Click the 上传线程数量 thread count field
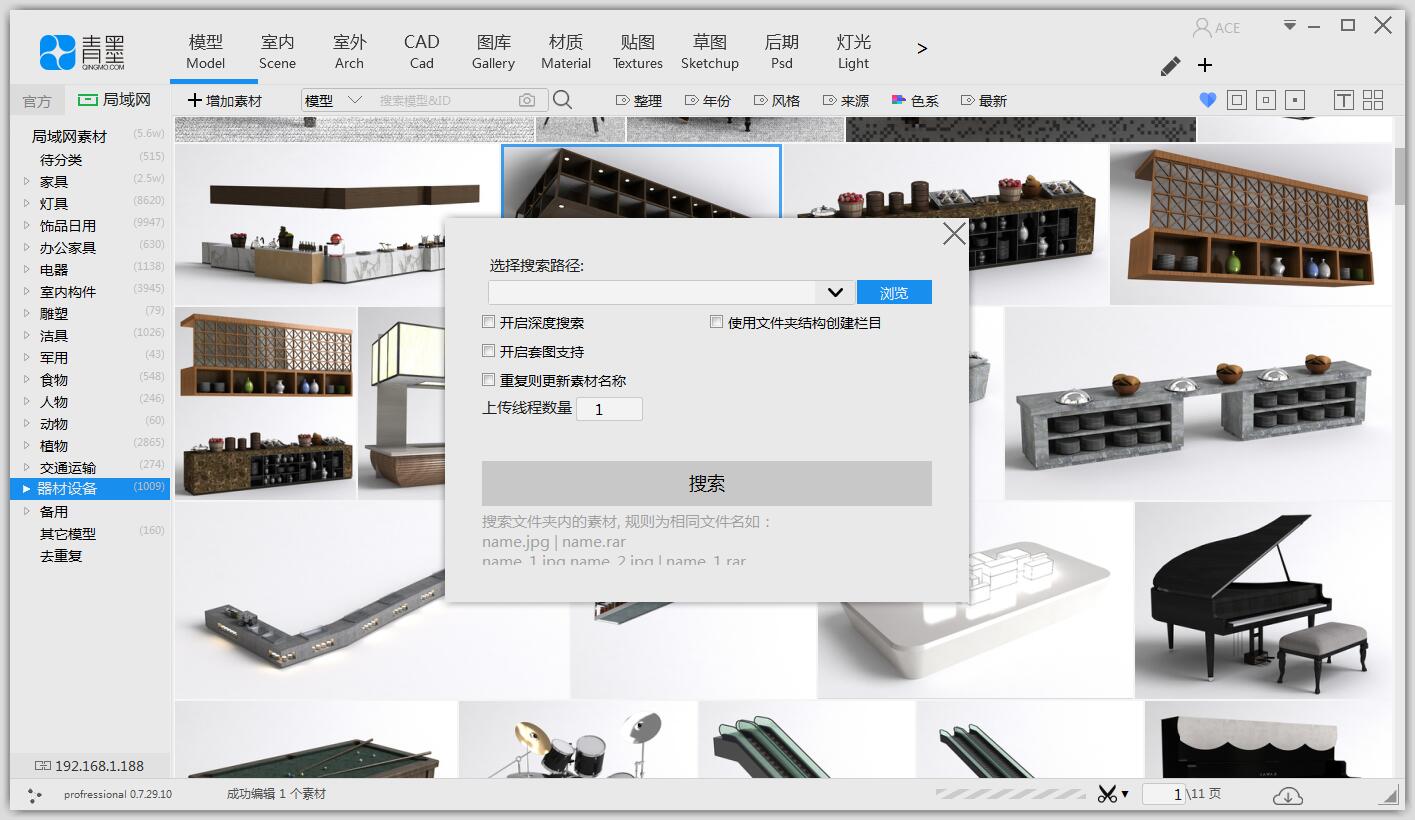Screen dimensions: 1415x820 [609, 409]
